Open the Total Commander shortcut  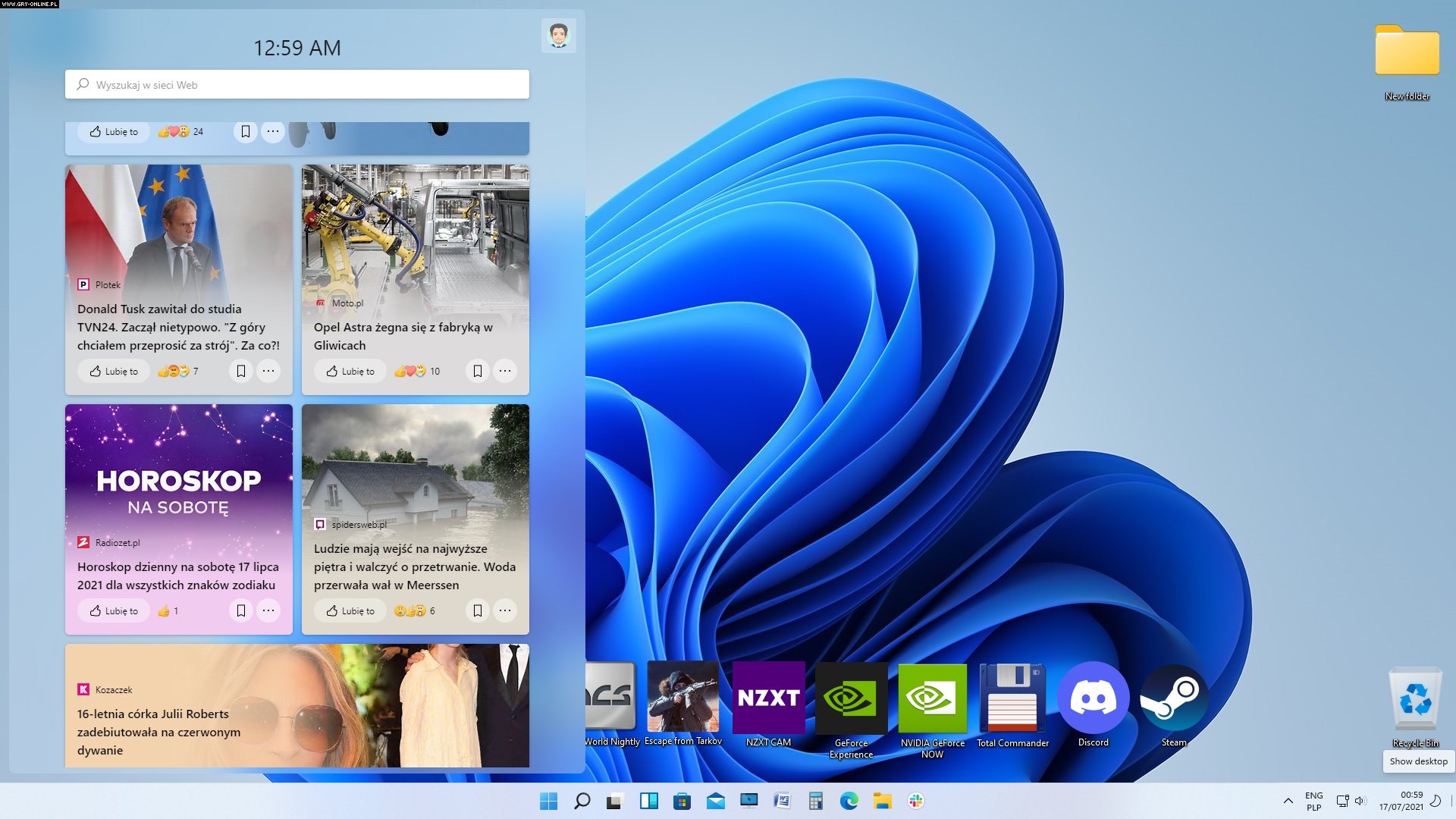(x=1012, y=699)
